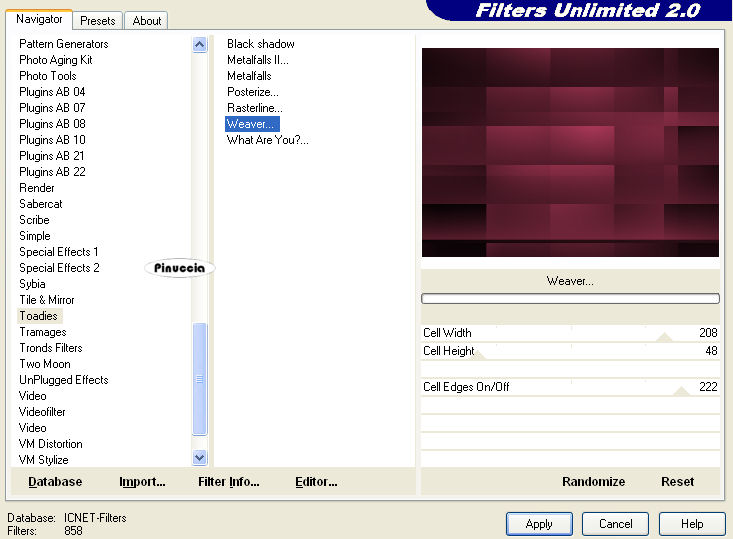Choose the What Are You?... filter
The height and width of the screenshot is (539, 733).
267,140
